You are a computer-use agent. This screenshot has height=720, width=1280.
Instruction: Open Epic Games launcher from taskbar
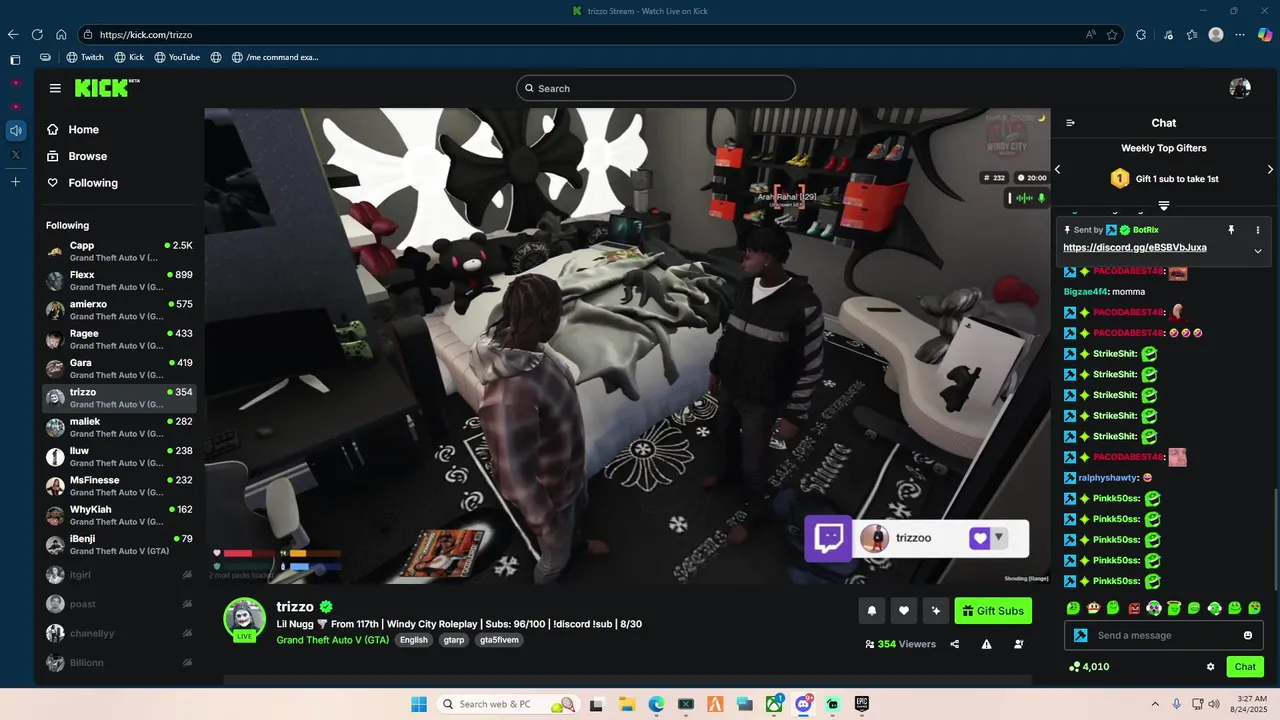(862, 704)
